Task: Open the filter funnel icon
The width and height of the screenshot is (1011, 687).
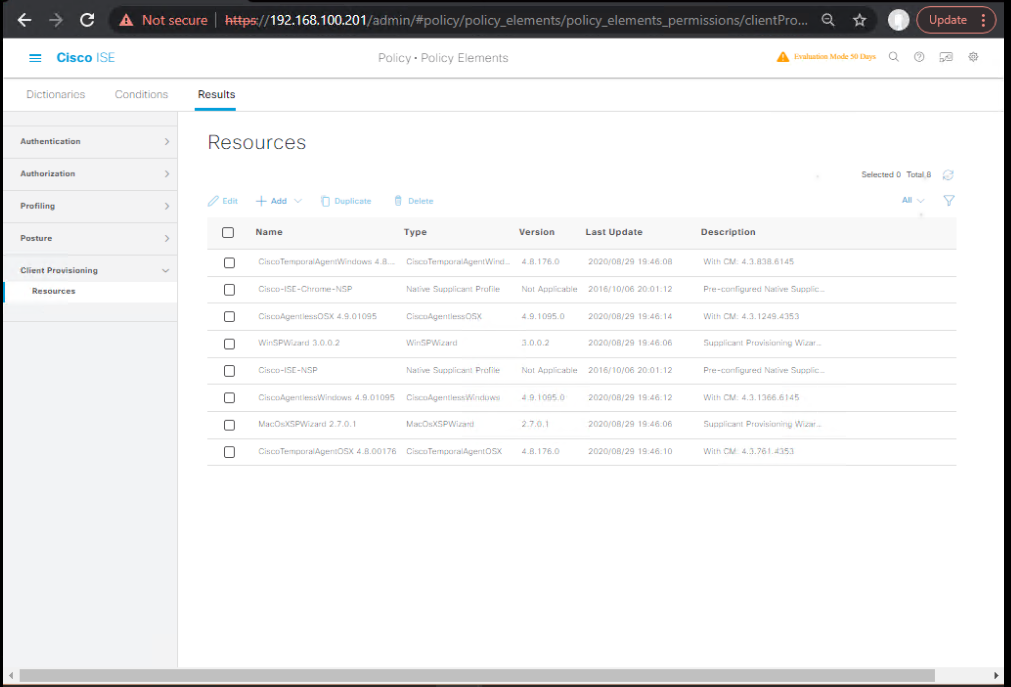Action: [949, 201]
